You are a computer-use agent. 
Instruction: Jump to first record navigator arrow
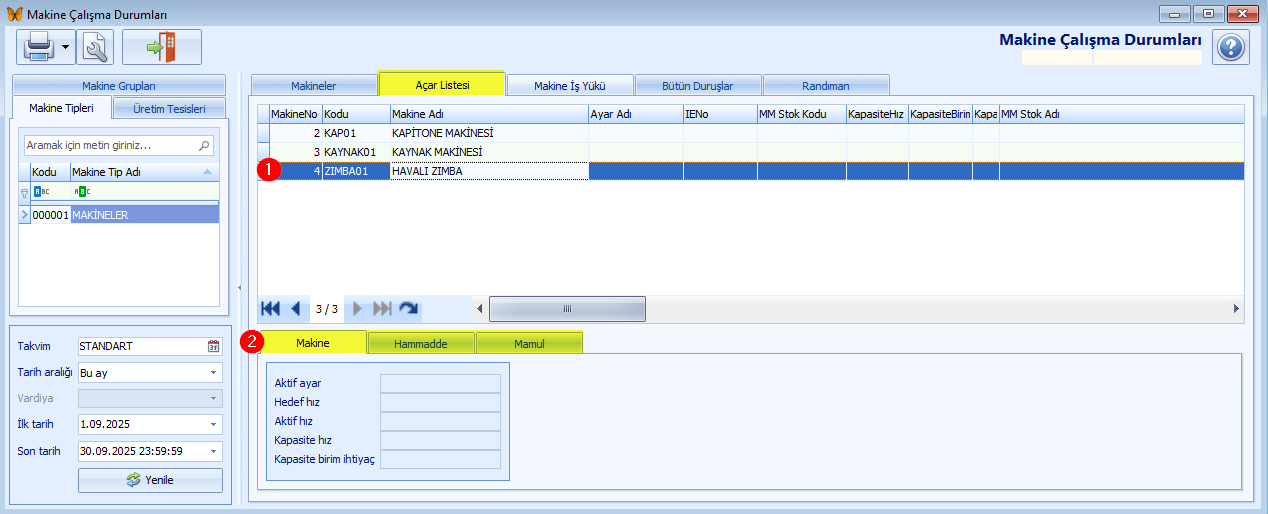pyautogui.click(x=270, y=309)
